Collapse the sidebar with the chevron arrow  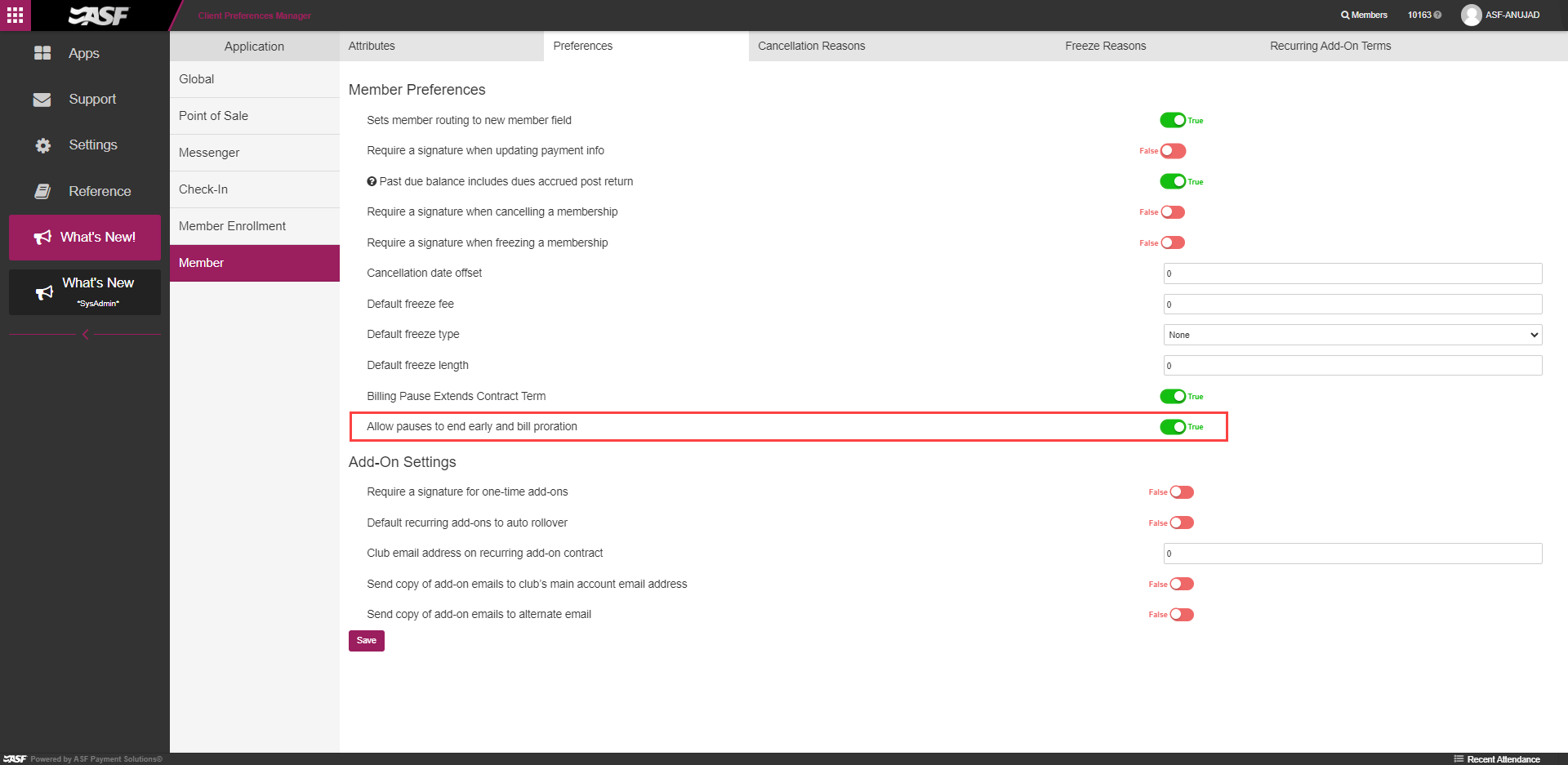(x=85, y=334)
